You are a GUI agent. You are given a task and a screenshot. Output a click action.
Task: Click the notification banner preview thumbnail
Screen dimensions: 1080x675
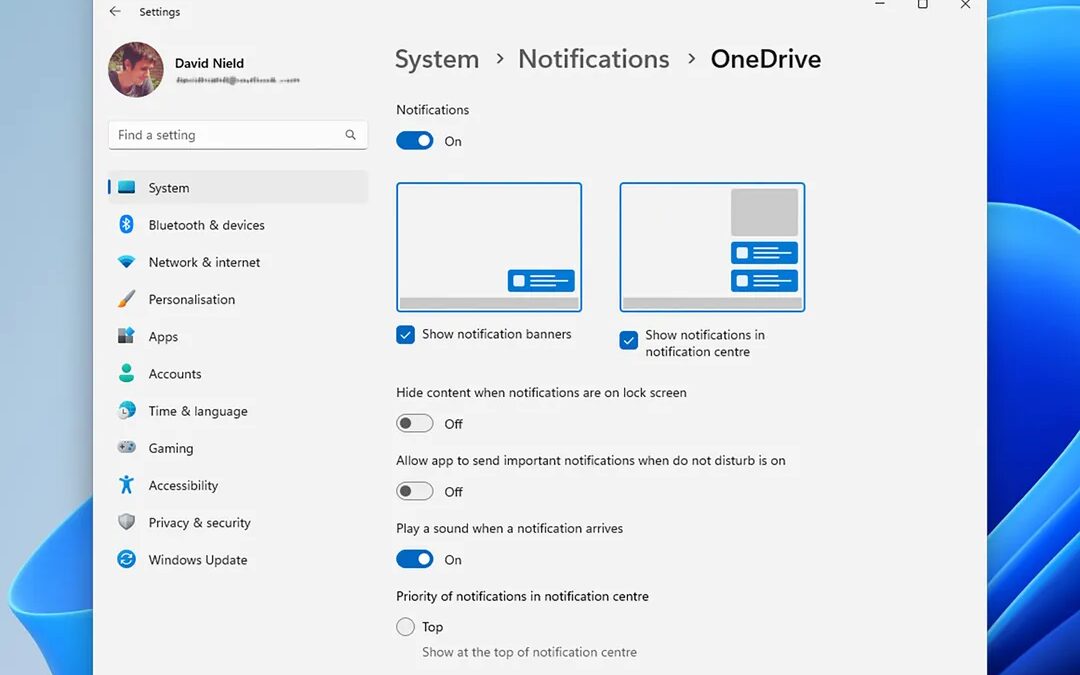pyautogui.click(x=489, y=247)
